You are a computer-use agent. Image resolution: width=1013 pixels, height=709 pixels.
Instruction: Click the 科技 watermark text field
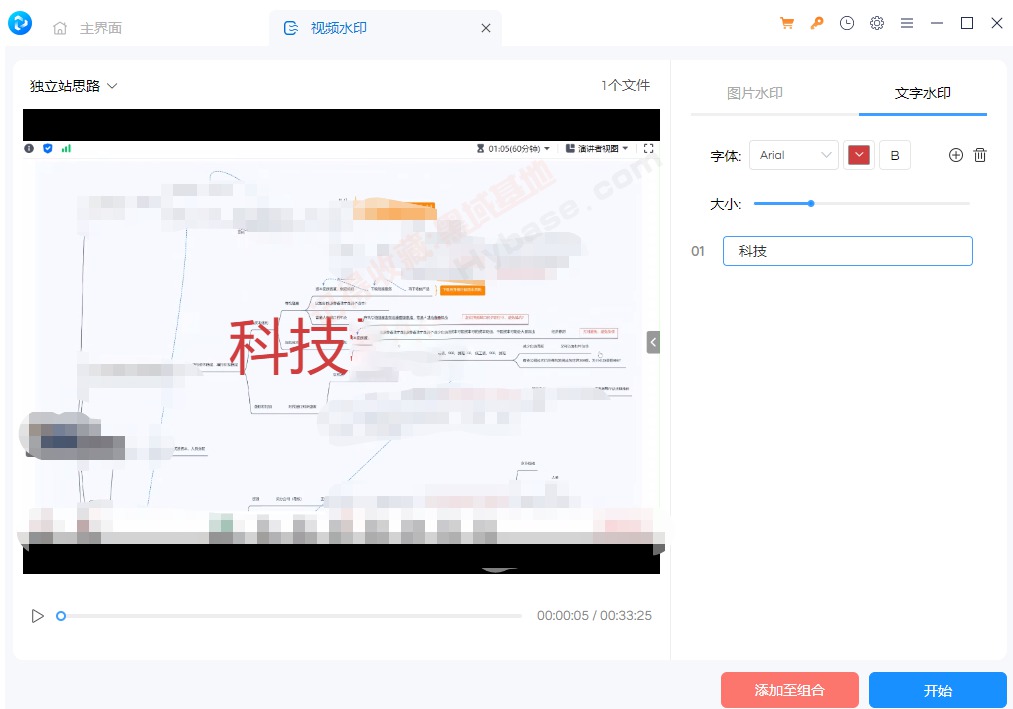(x=848, y=251)
